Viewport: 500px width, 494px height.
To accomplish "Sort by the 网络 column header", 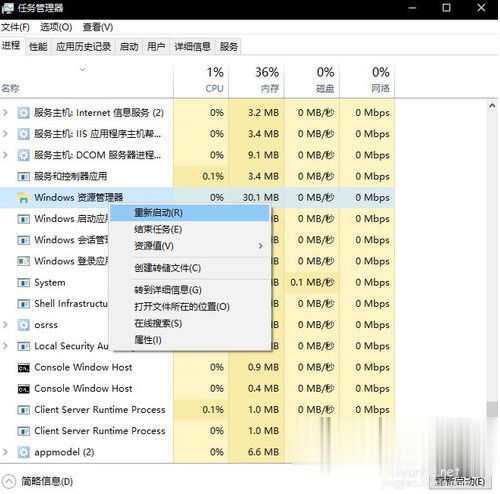I will (x=367, y=80).
